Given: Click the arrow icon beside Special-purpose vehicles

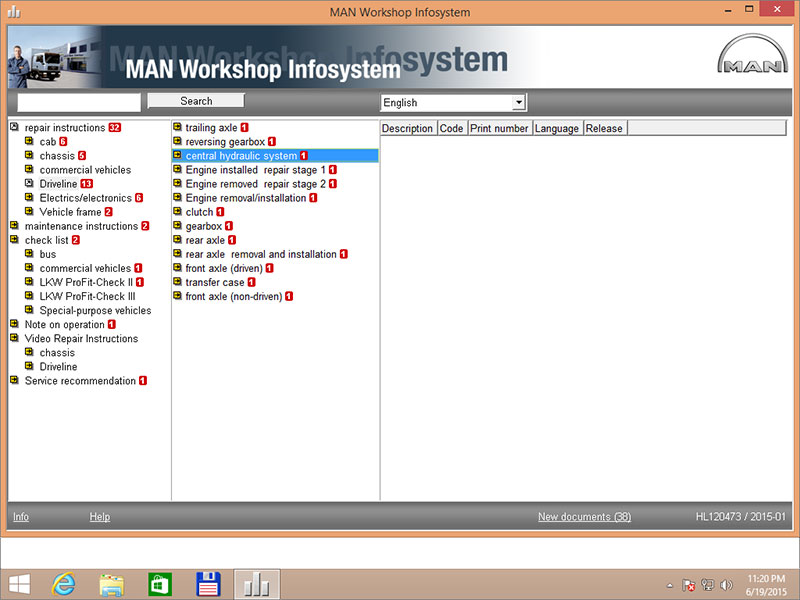Looking at the screenshot, I should click(x=30, y=310).
